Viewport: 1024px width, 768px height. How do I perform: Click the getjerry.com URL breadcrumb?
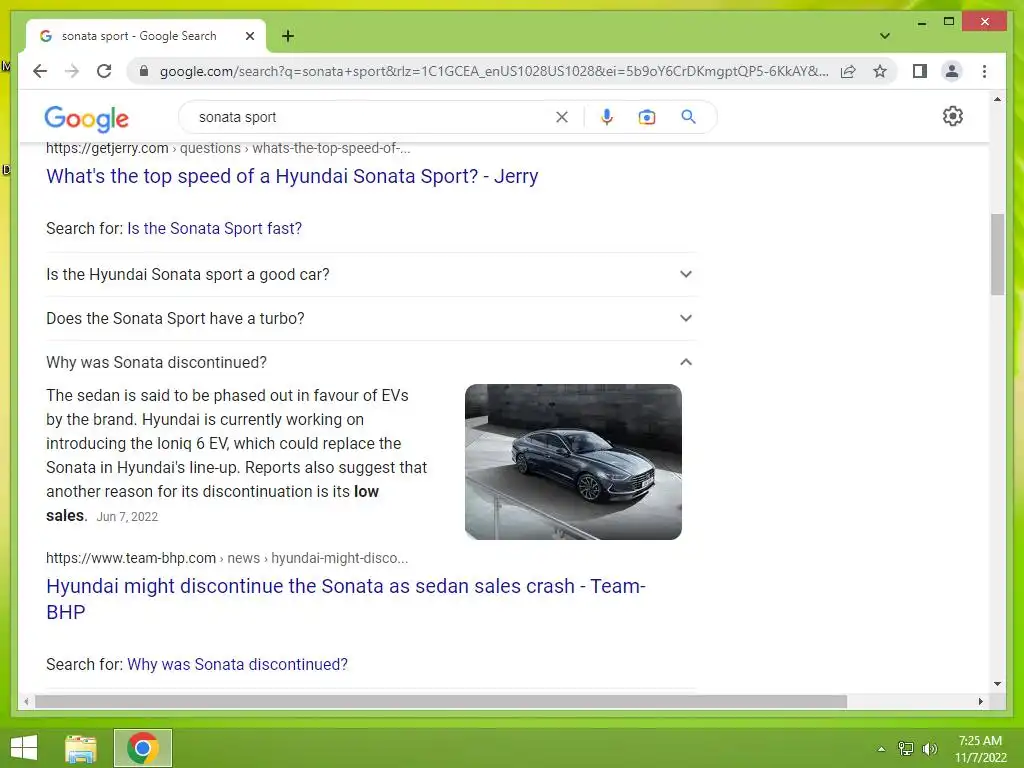point(228,148)
